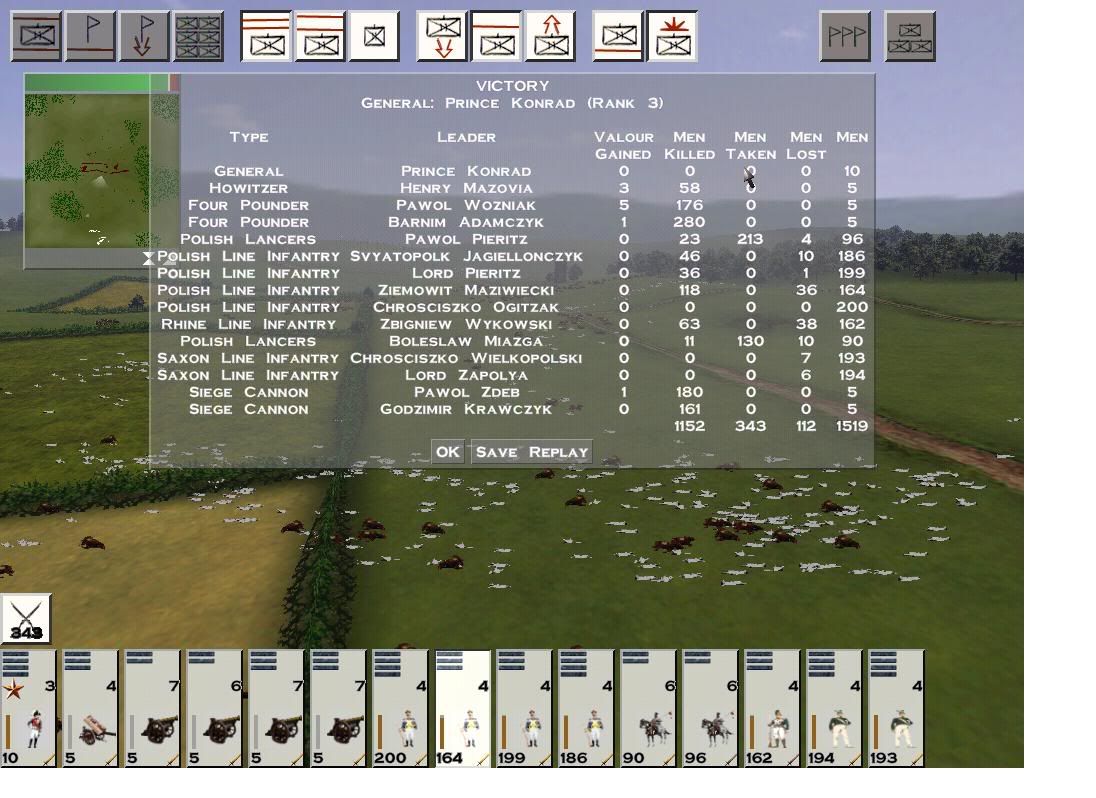Select the highlighted unit card with 164 men
Viewport: 1096px width, 798px height.
coord(462,709)
